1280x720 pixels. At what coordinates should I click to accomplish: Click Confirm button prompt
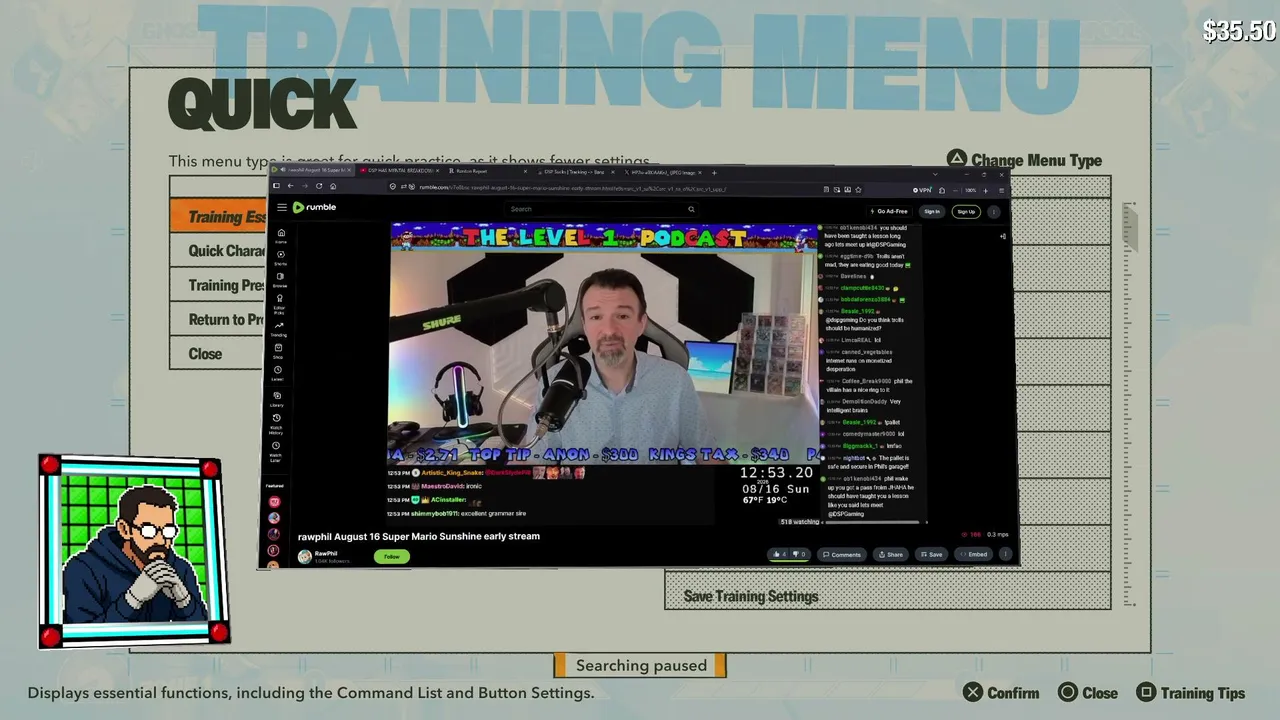1001,693
